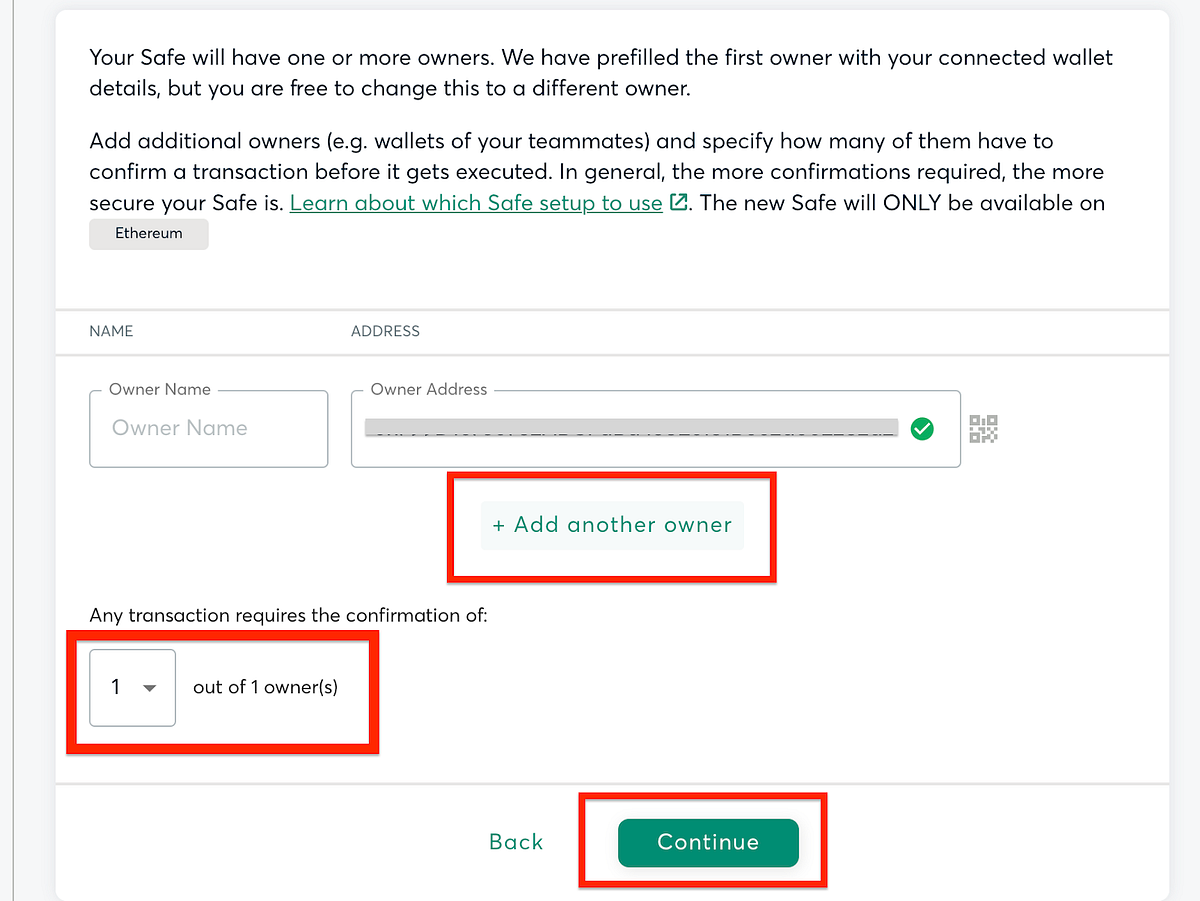Open 'Learn about which Safe setup to use'
The width and height of the screenshot is (1200, 901).
tap(476, 203)
